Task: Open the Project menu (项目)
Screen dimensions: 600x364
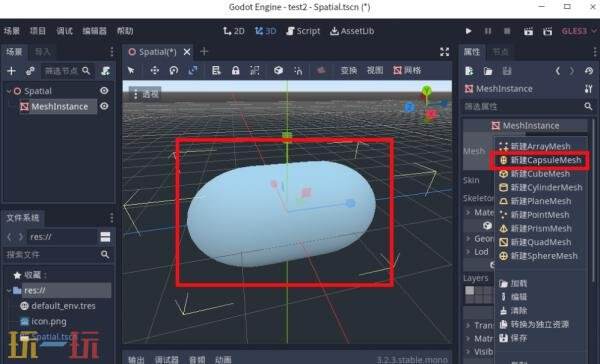Action: point(38,31)
